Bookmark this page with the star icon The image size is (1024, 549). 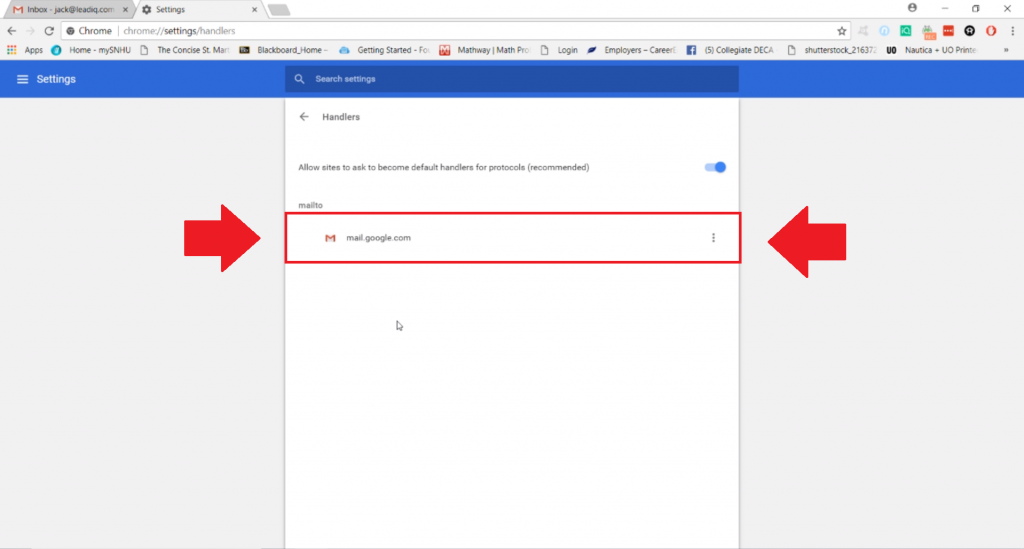[842, 31]
